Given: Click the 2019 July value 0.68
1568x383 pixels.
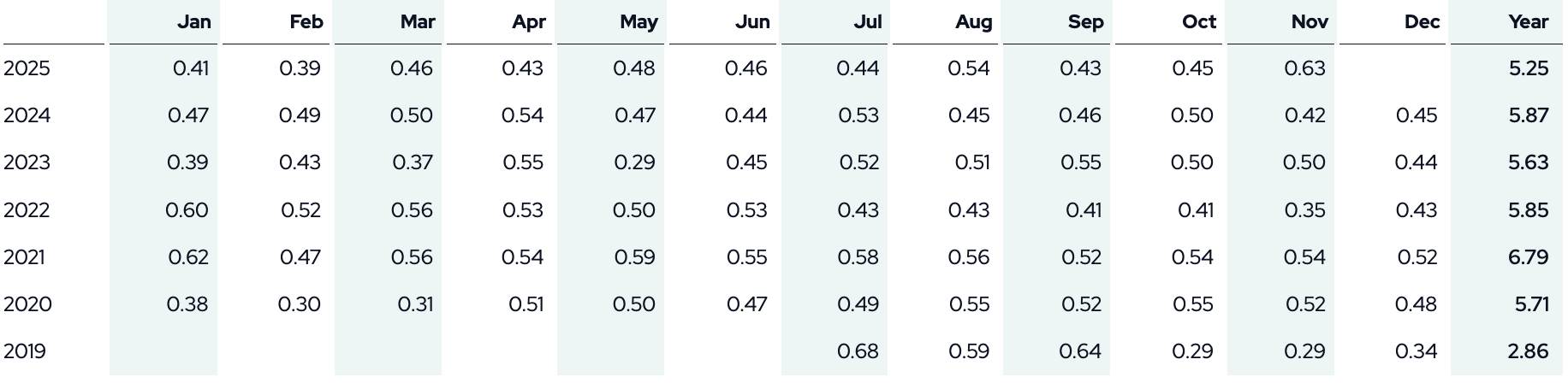Looking at the screenshot, I should 858,351.
